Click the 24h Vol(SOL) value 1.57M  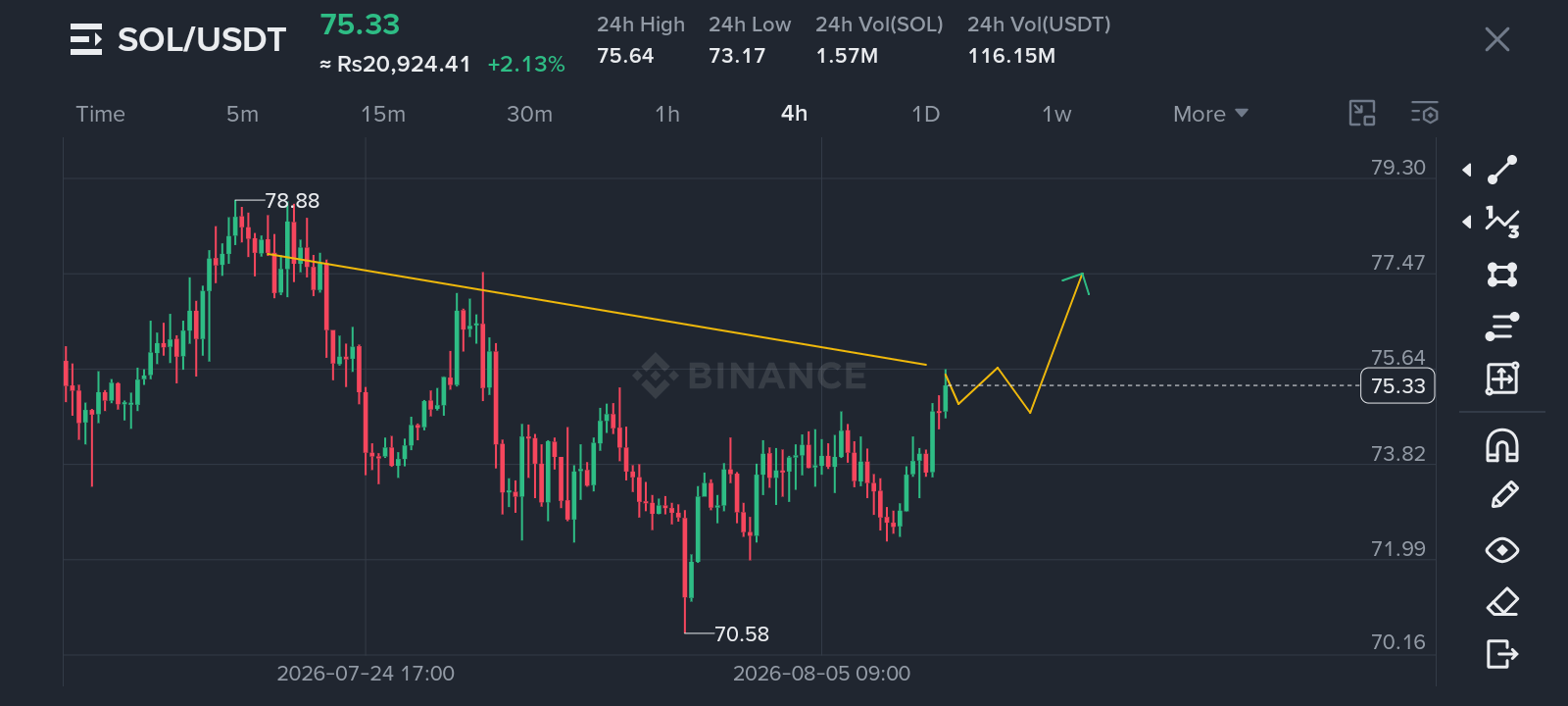click(847, 56)
